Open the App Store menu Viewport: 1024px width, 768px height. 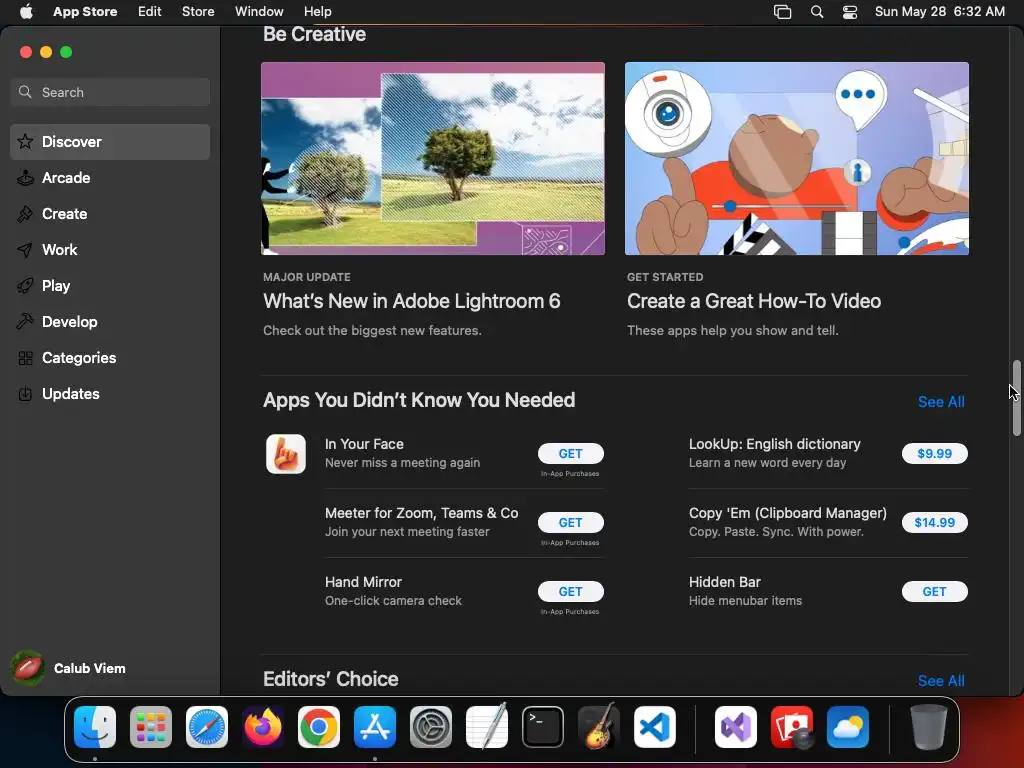(x=85, y=12)
